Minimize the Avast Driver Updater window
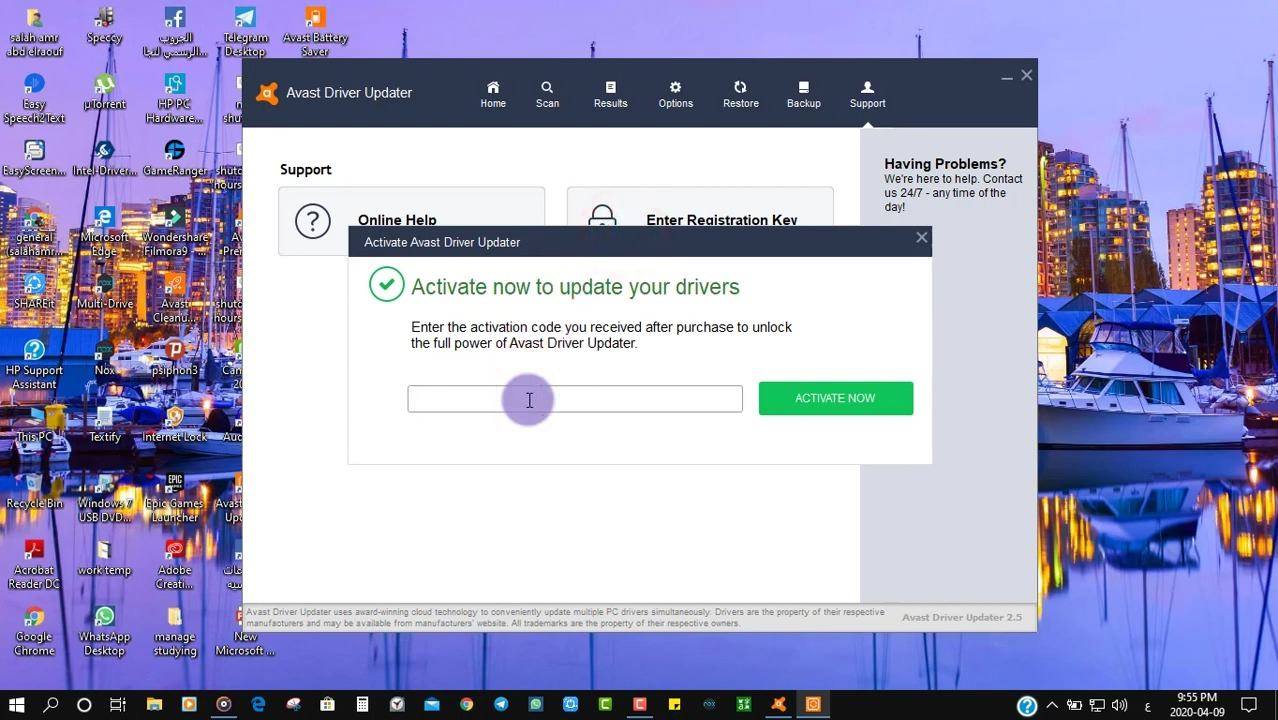 [1007, 76]
